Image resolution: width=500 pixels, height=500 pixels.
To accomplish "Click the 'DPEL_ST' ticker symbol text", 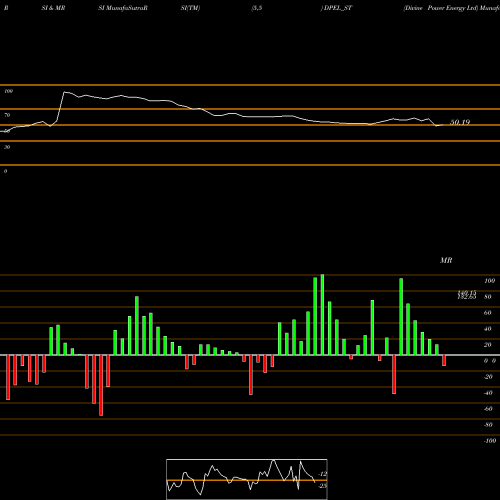I will pos(338,8).
